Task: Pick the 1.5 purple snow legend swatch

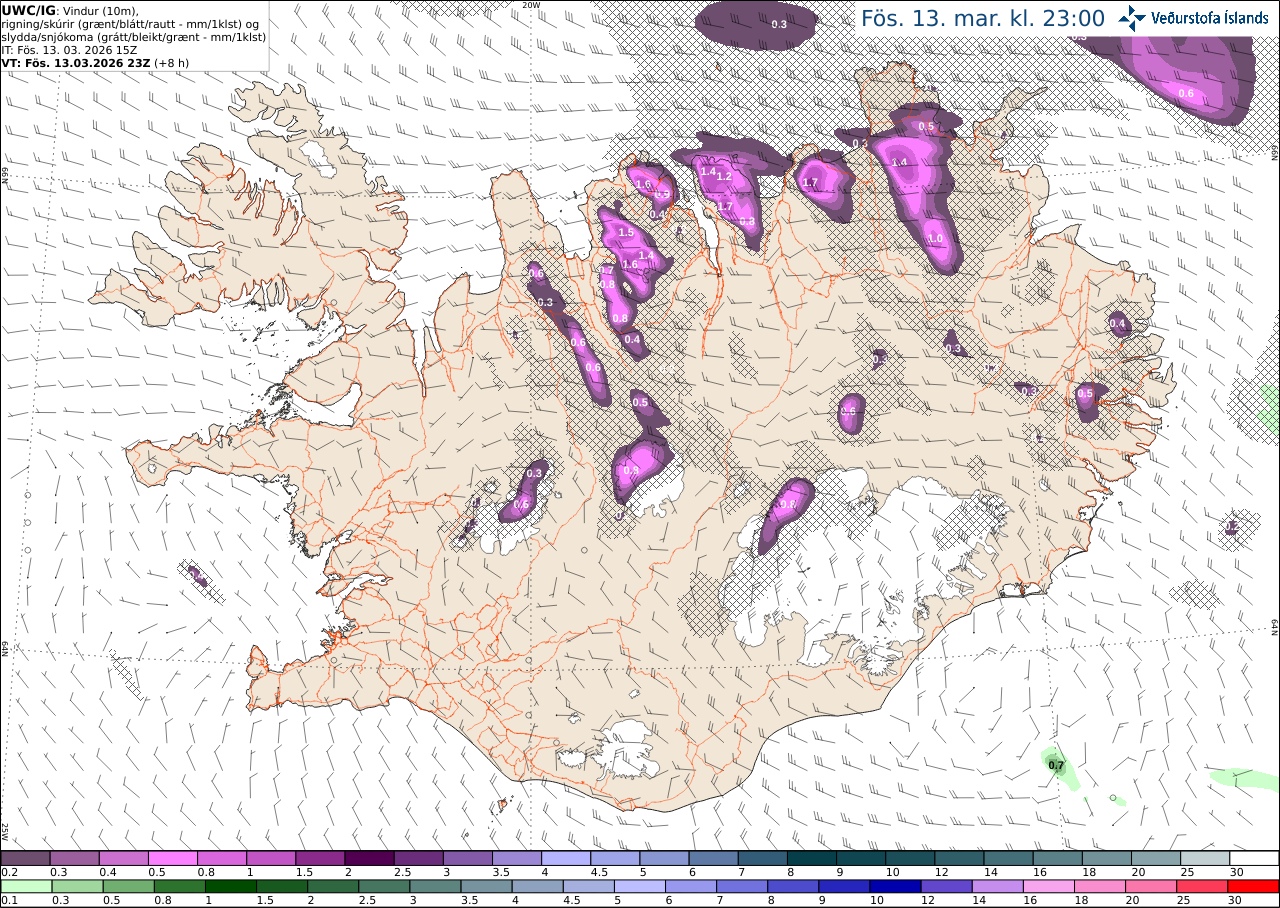Action: click(320, 858)
